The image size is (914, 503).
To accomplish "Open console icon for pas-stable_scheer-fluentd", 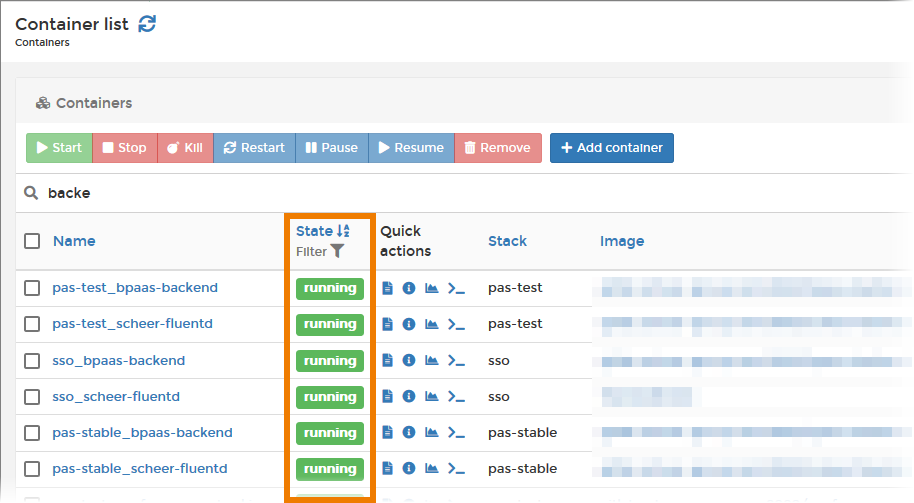I will point(457,469).
